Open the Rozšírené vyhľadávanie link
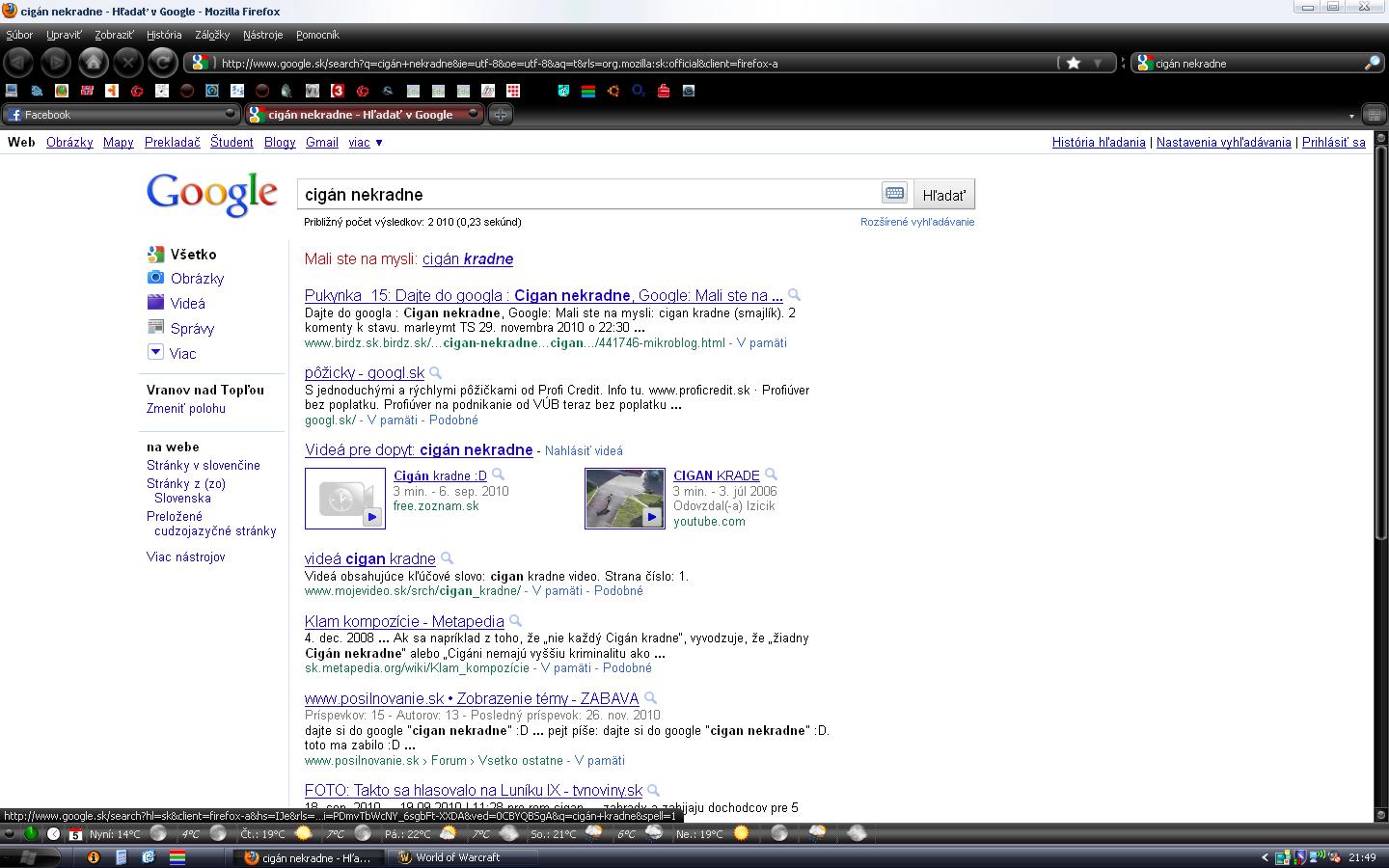The height and width of the screenshot is (868, 1389). click(x=917, y=222)
